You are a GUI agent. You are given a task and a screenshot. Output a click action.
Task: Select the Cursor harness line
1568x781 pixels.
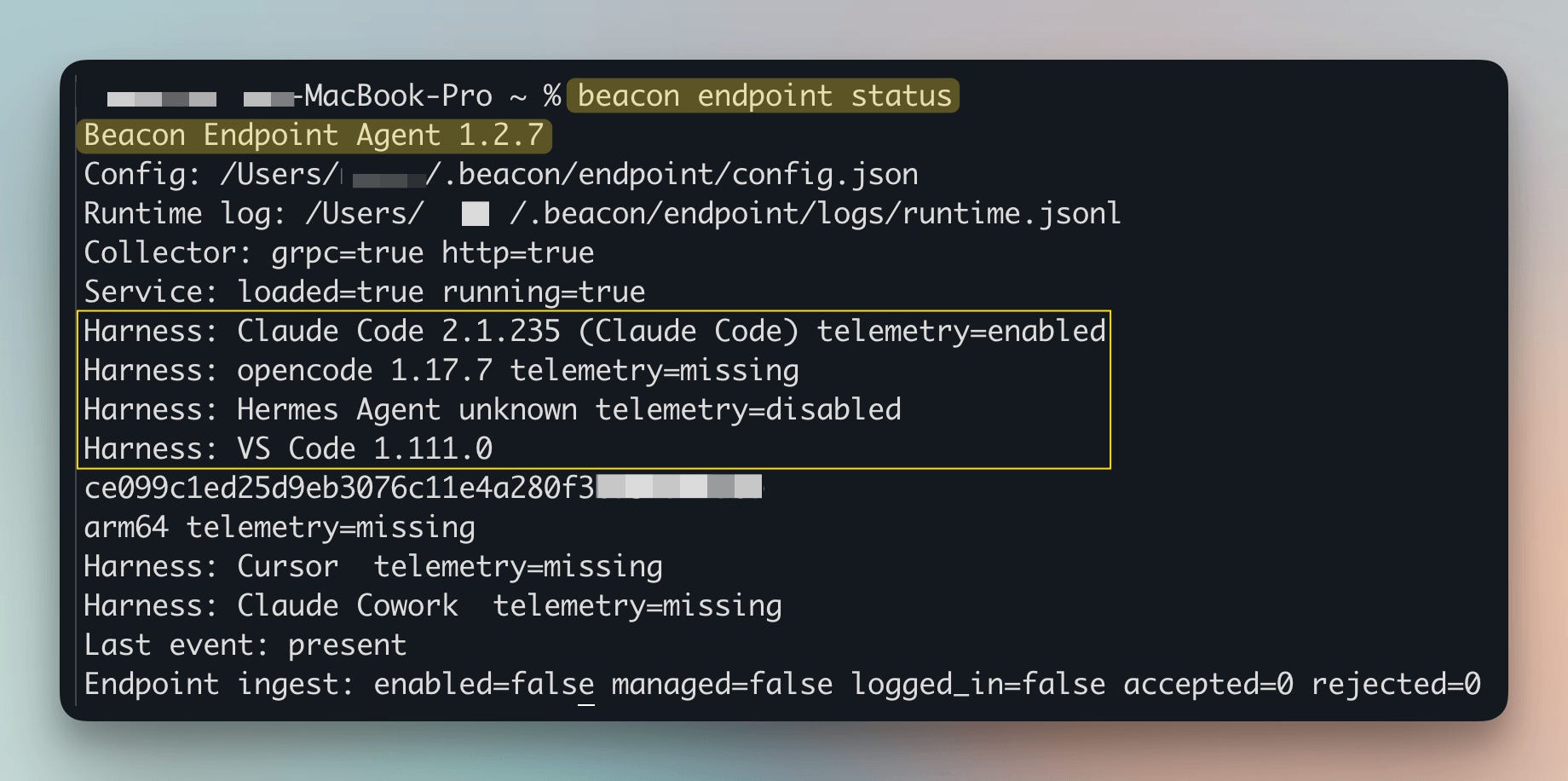coord(373,567)
